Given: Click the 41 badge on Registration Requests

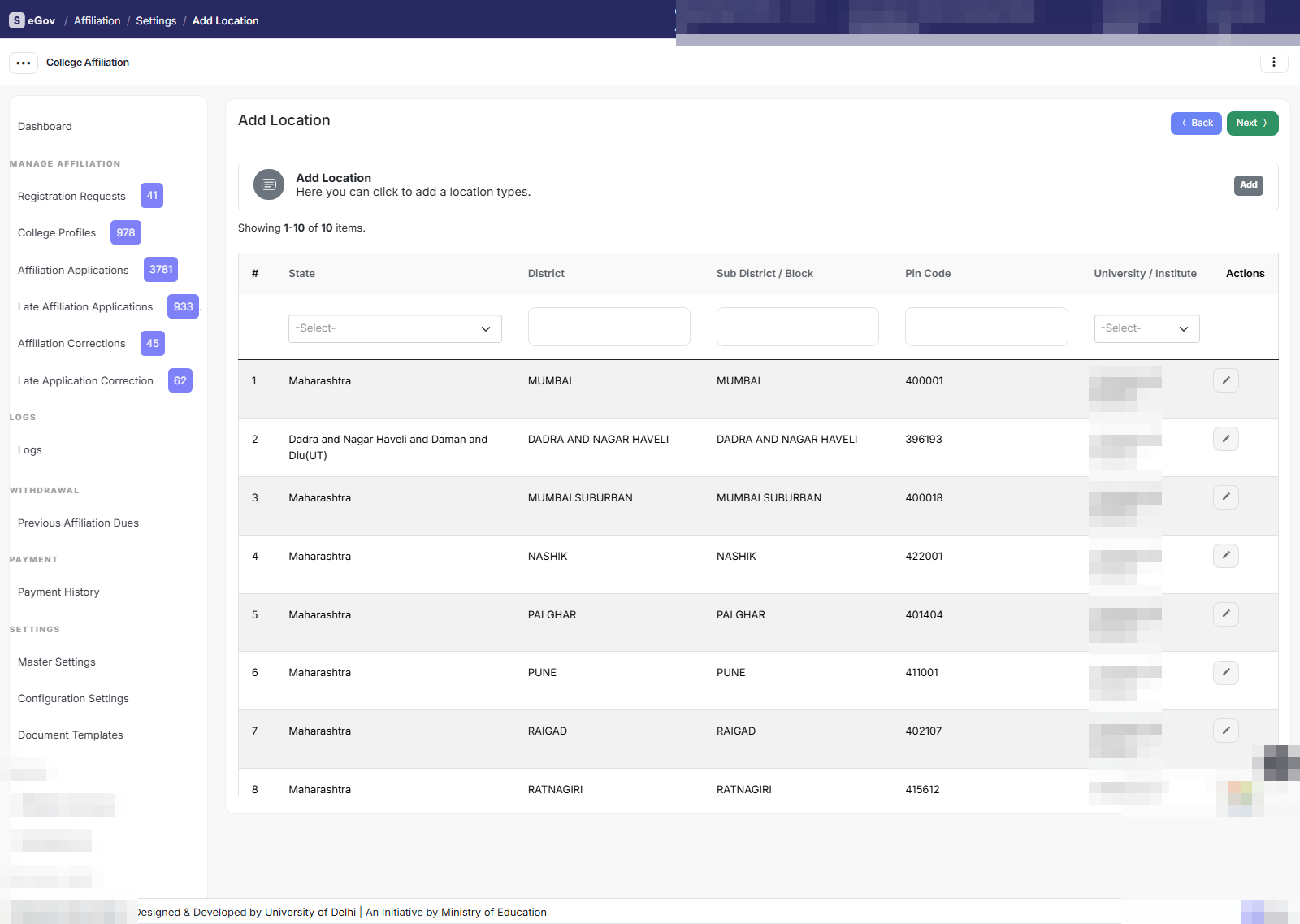Looking at the screenshot, I should tap(152, 195).
